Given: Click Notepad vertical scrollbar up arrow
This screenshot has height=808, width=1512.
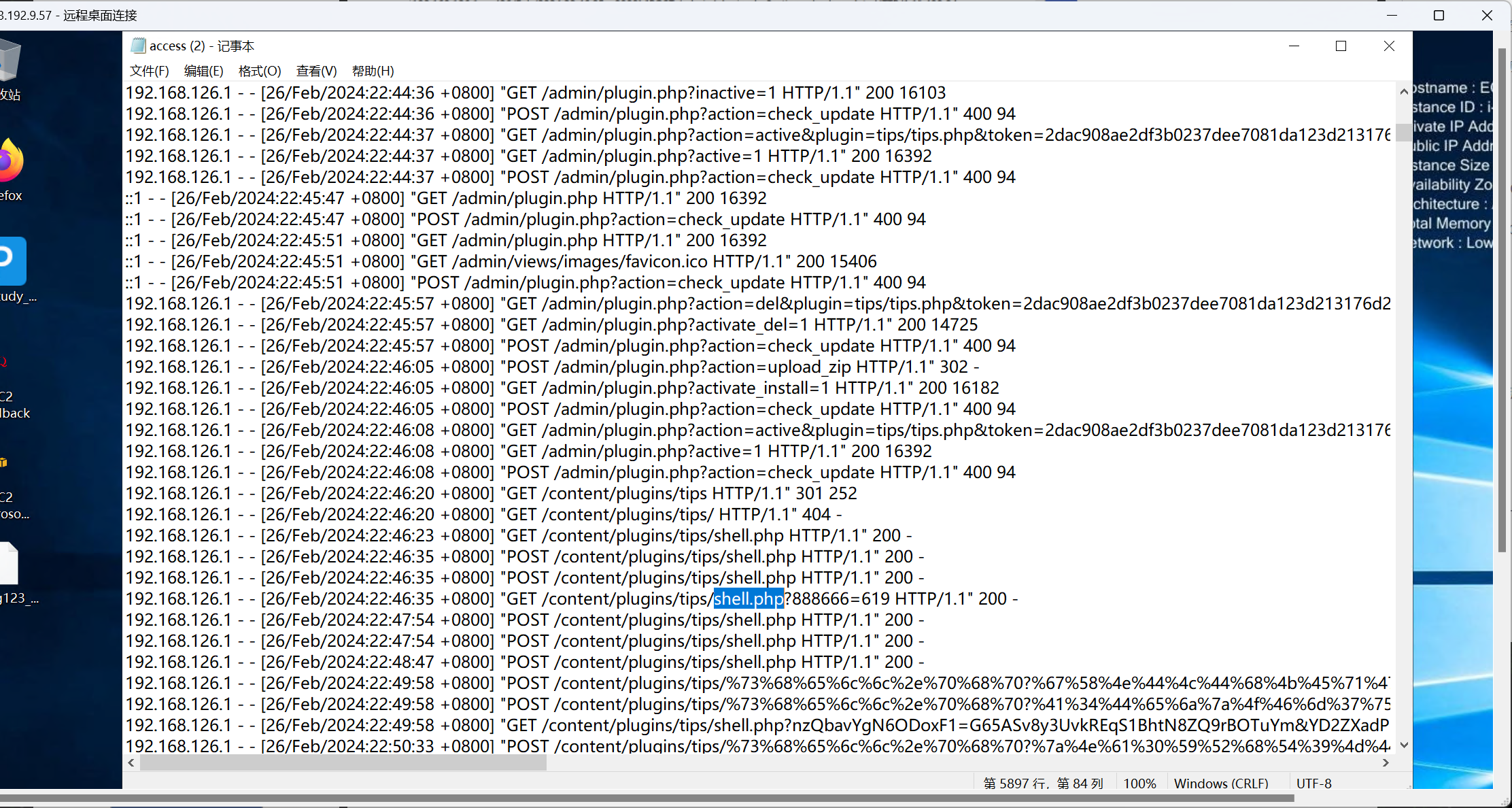Looking at the screenshot, I should (x=1404, y=92).
